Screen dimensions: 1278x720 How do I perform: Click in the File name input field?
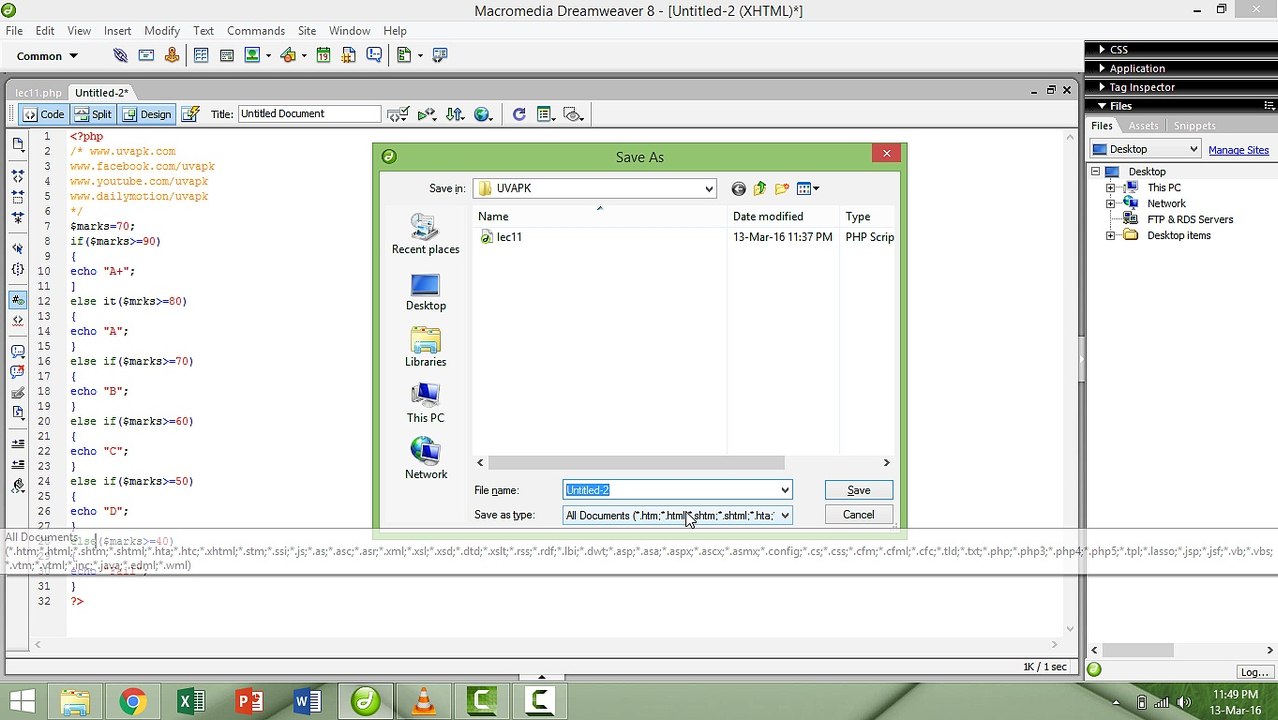tap(670, 490)
